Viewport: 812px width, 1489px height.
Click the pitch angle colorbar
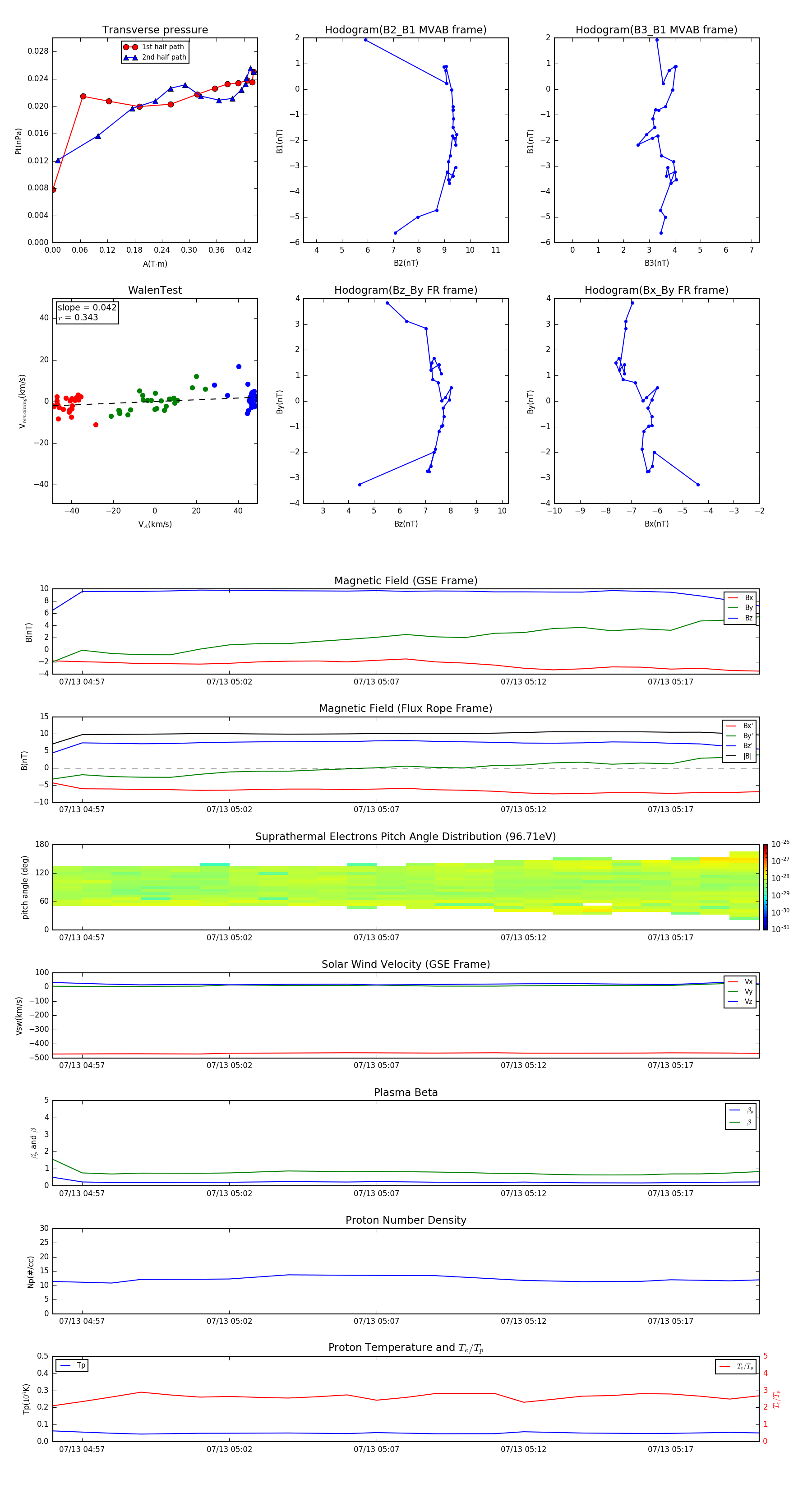pyautogui.click(x=765, y=887)
